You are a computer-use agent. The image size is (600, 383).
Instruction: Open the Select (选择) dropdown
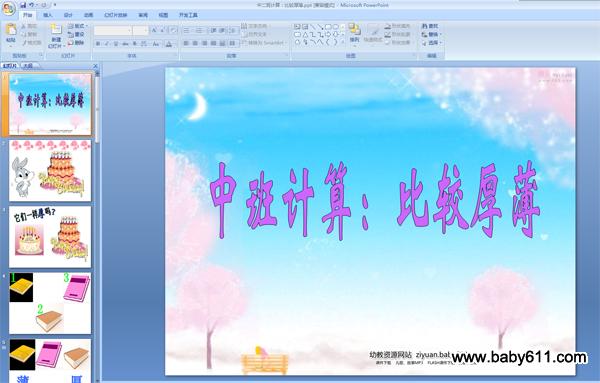coord(432,43)
